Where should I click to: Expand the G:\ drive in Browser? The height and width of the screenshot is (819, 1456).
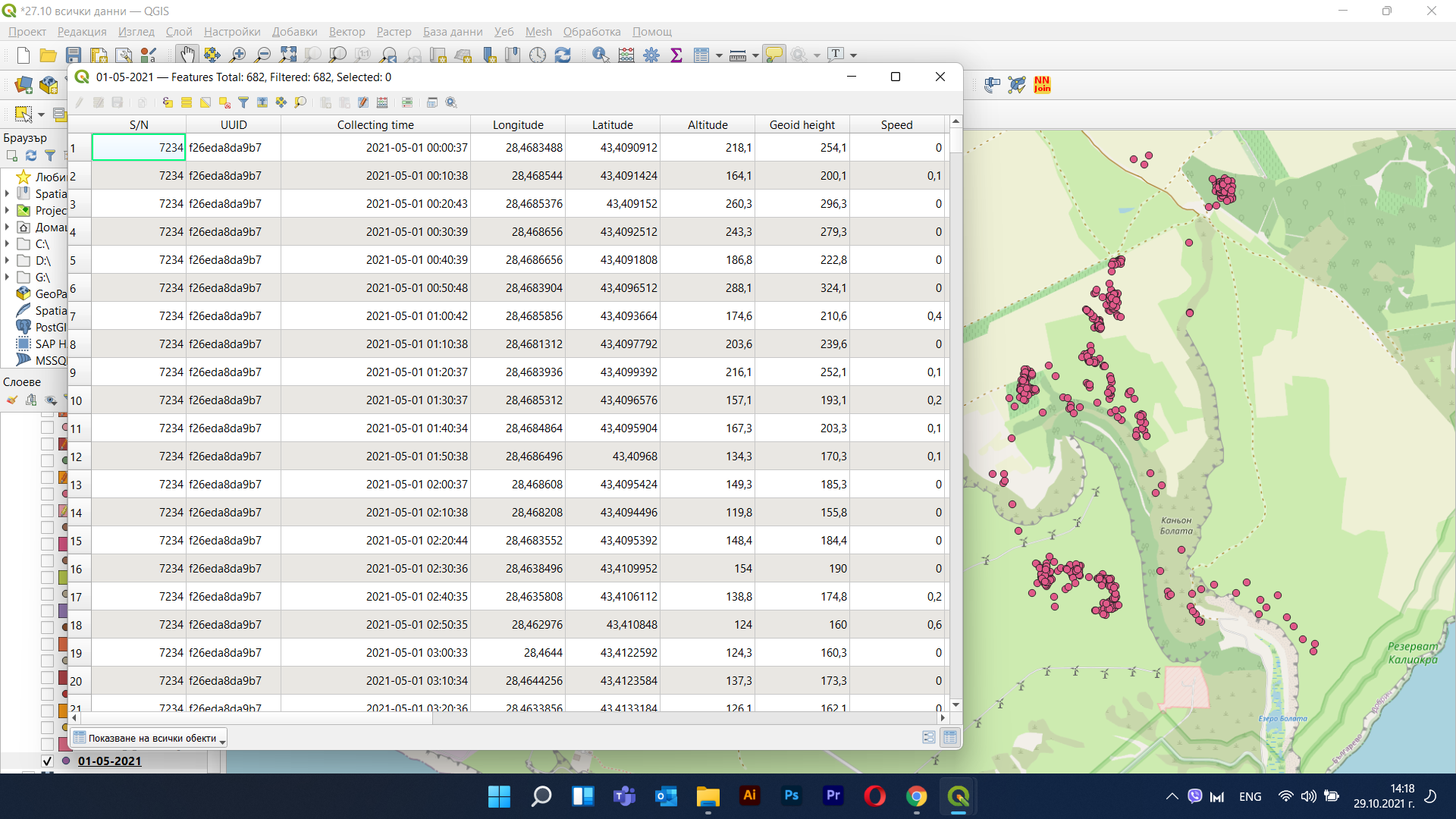pos(7,277)
